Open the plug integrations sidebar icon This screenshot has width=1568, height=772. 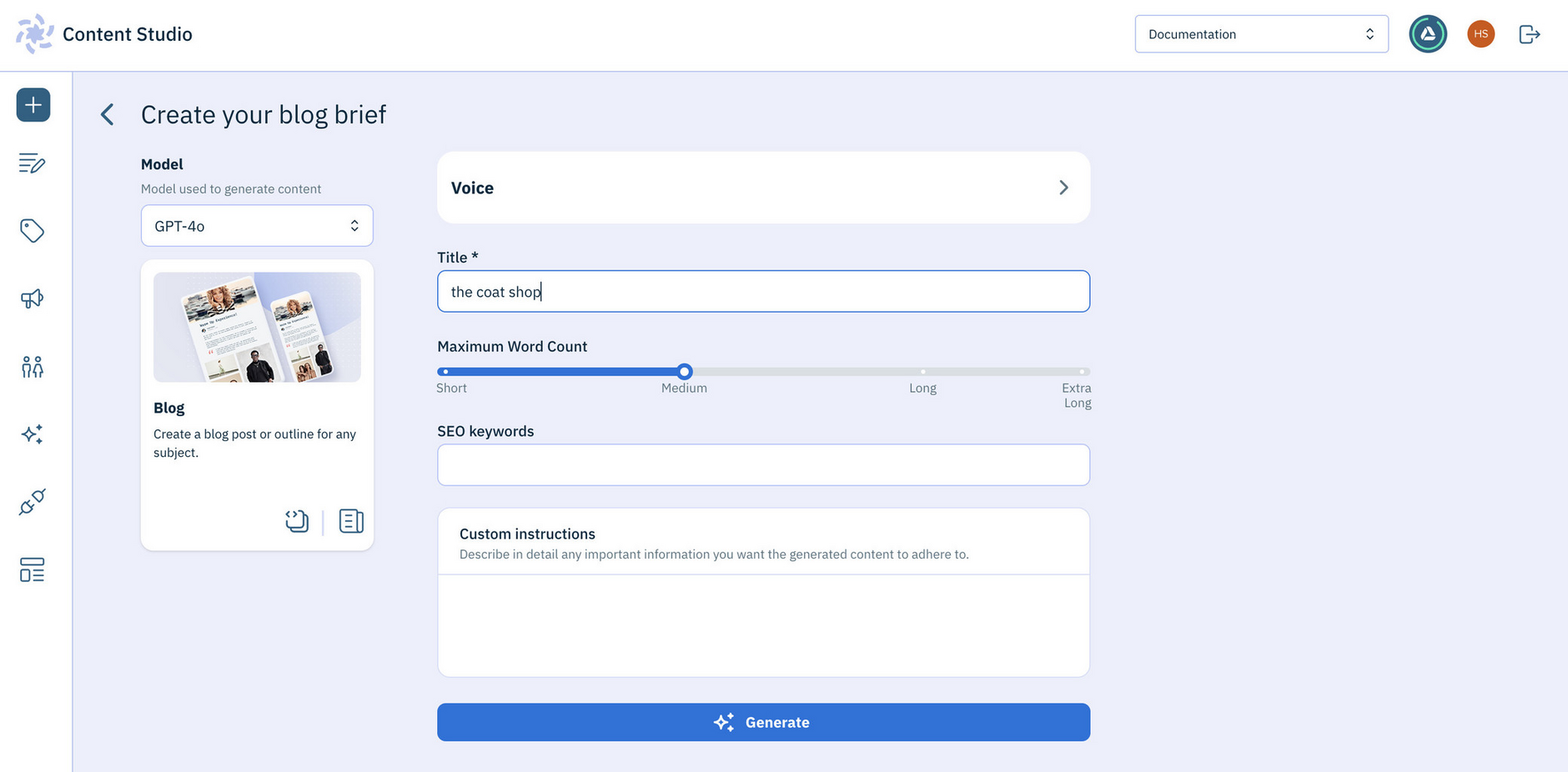[33, 502]
